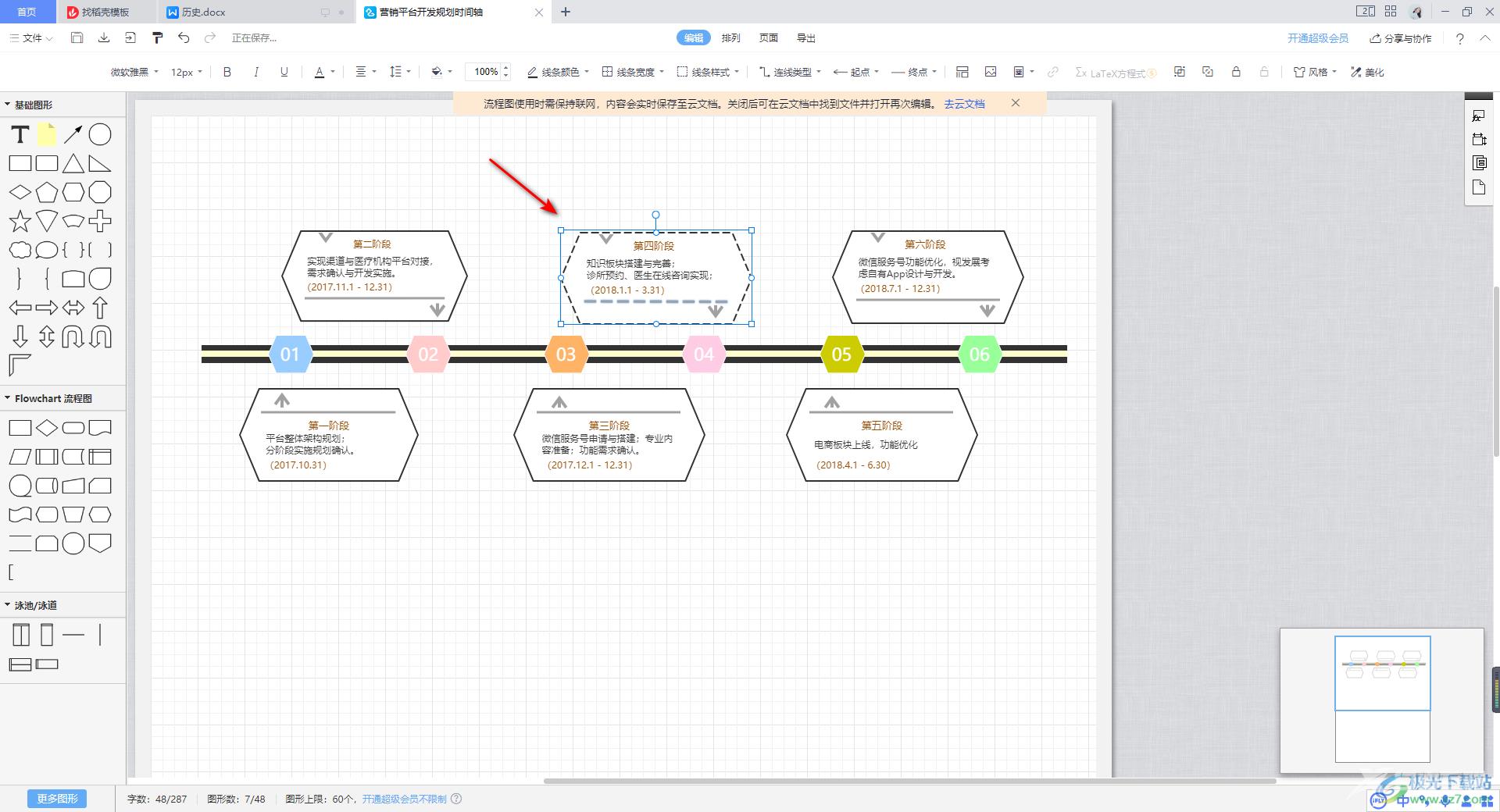Switch to the 导出 tab
This screenshot has width=1500, height=812.
806,37
